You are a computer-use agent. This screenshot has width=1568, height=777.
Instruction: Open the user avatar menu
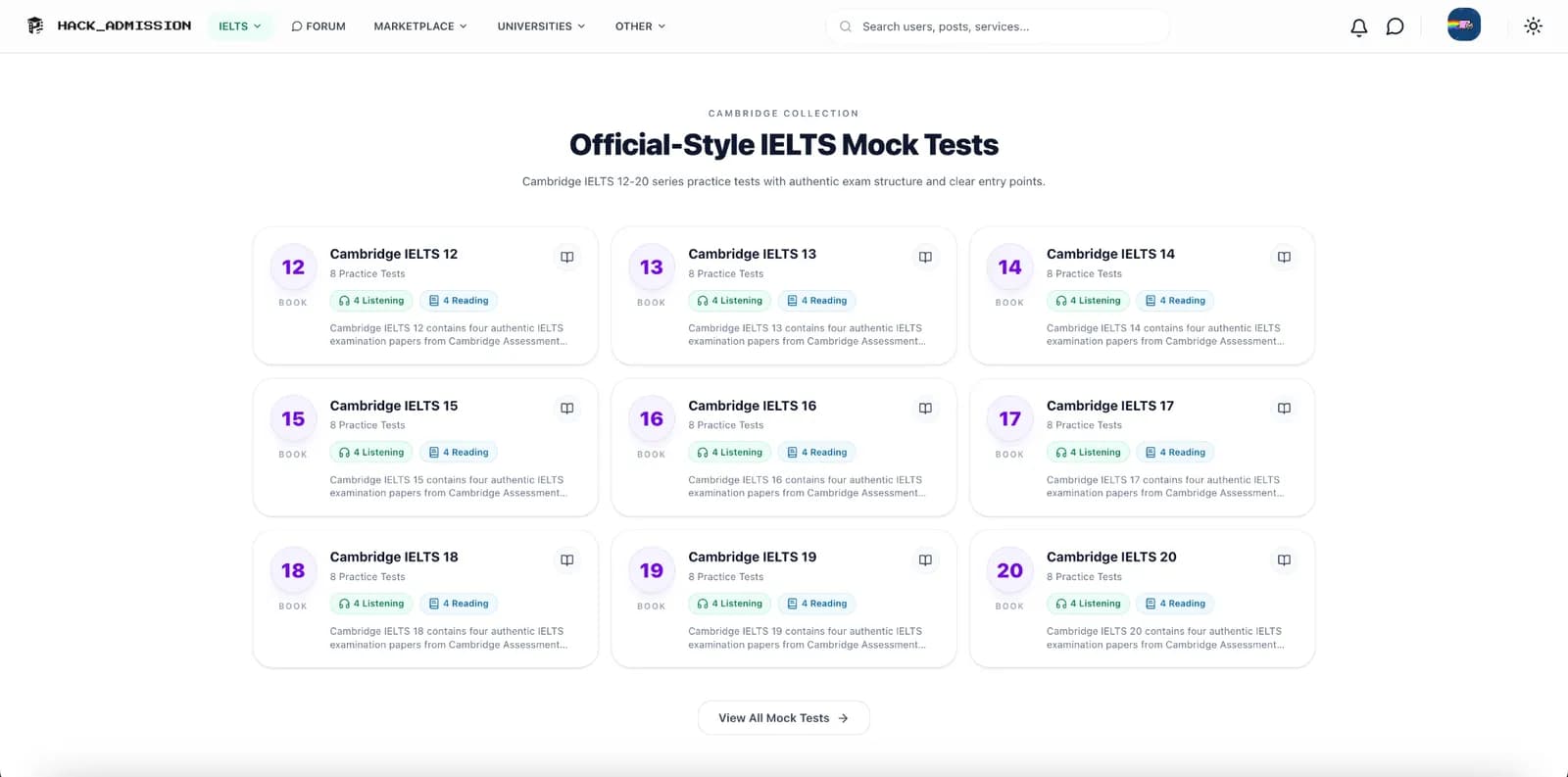(1464, 24)
